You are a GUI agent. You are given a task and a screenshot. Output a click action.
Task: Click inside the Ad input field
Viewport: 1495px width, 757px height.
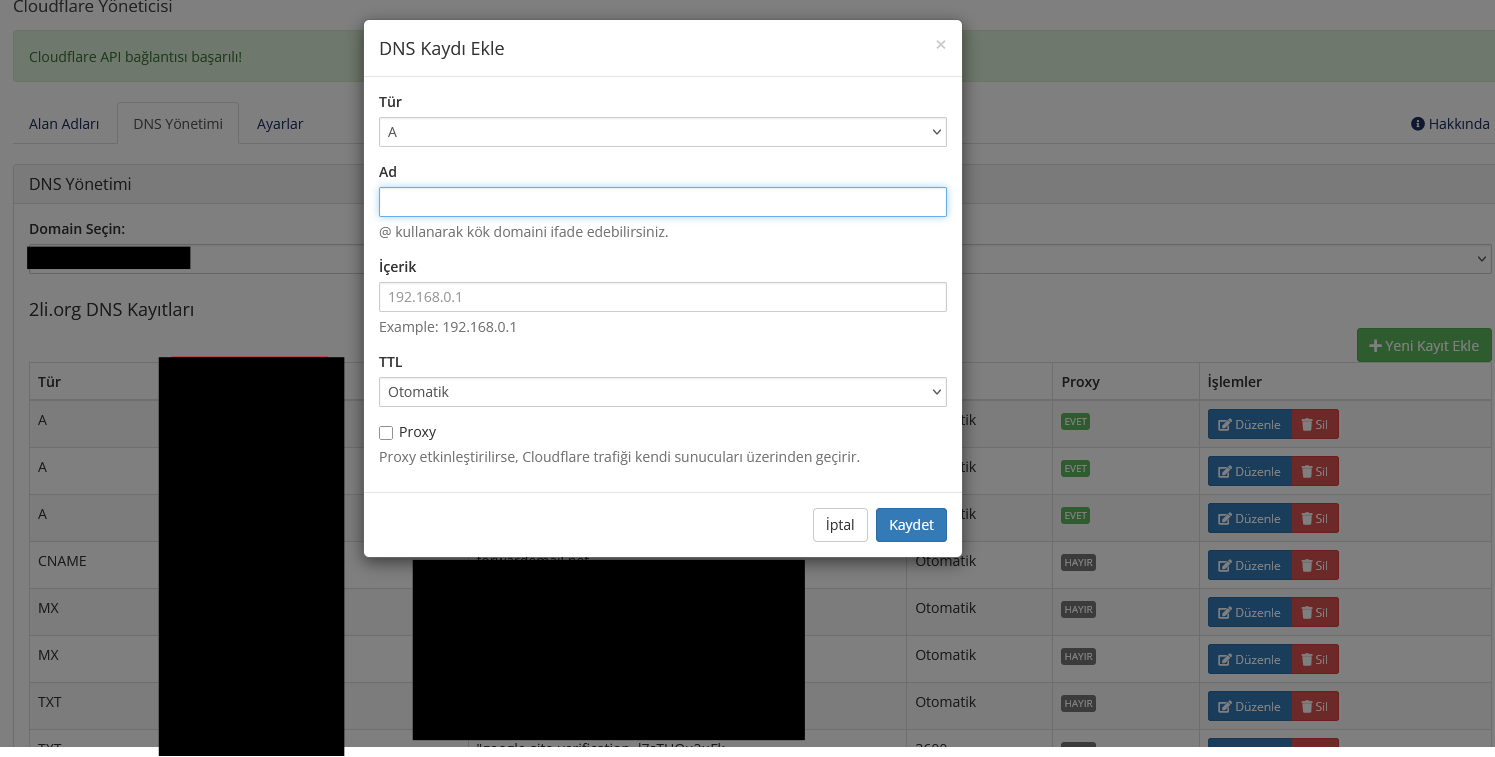pos(662,201)
